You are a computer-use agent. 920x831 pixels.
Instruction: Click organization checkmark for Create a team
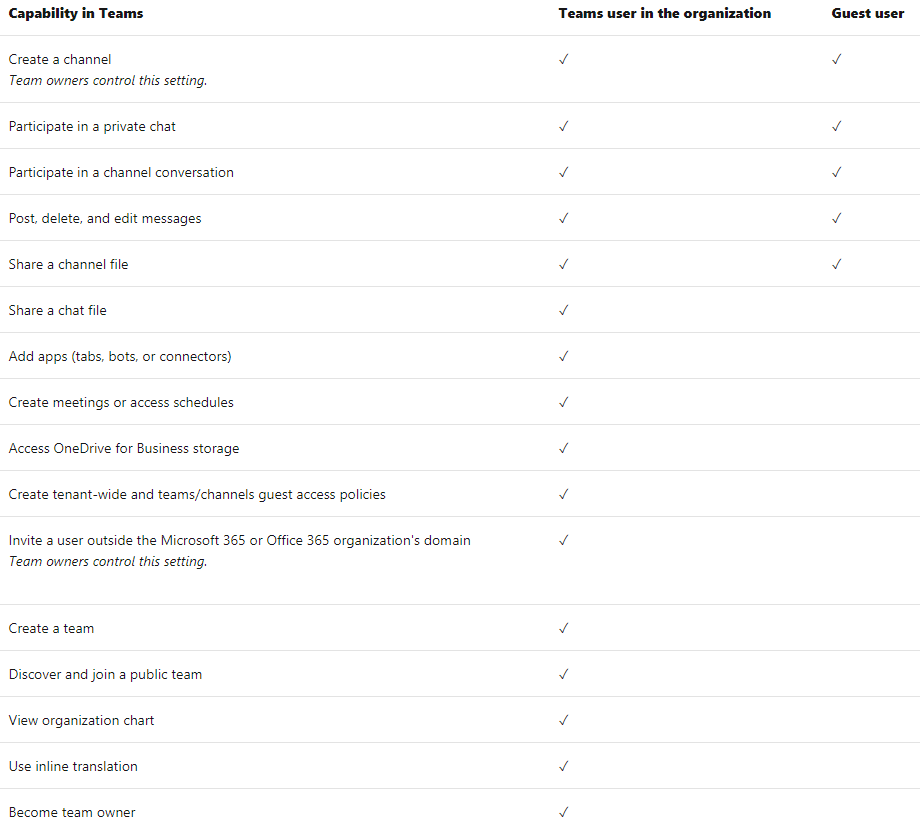click(x=564, y=628)
